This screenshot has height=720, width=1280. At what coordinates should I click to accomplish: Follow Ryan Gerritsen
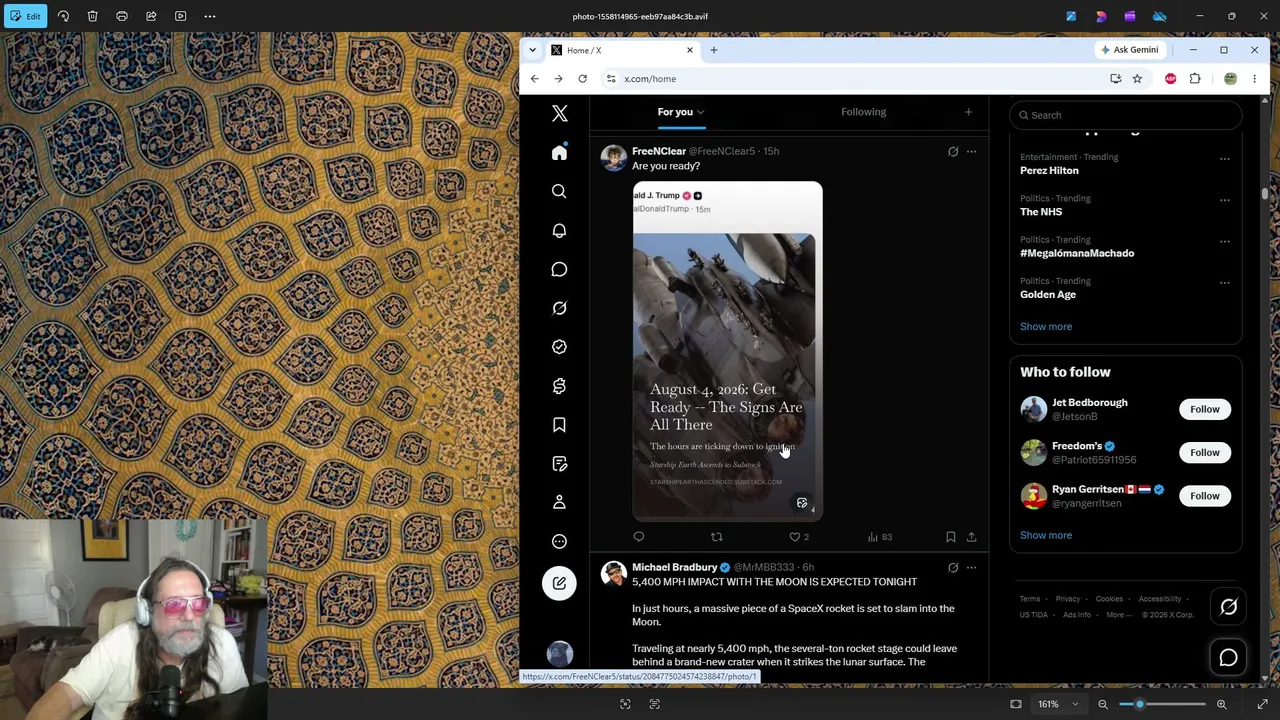[x=1205, y=496]
